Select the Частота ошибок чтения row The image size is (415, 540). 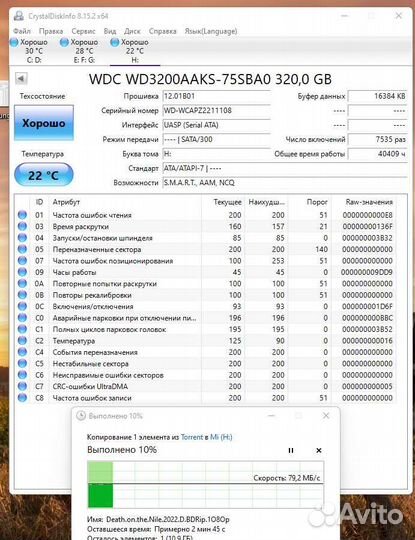206,215
